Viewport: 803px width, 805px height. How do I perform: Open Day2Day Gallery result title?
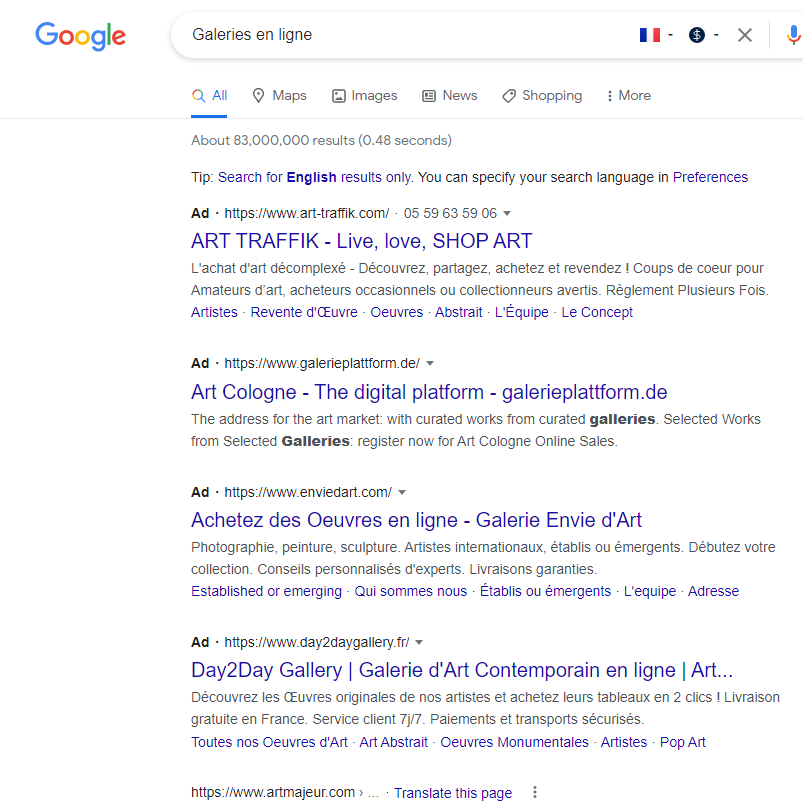[462, 670]
